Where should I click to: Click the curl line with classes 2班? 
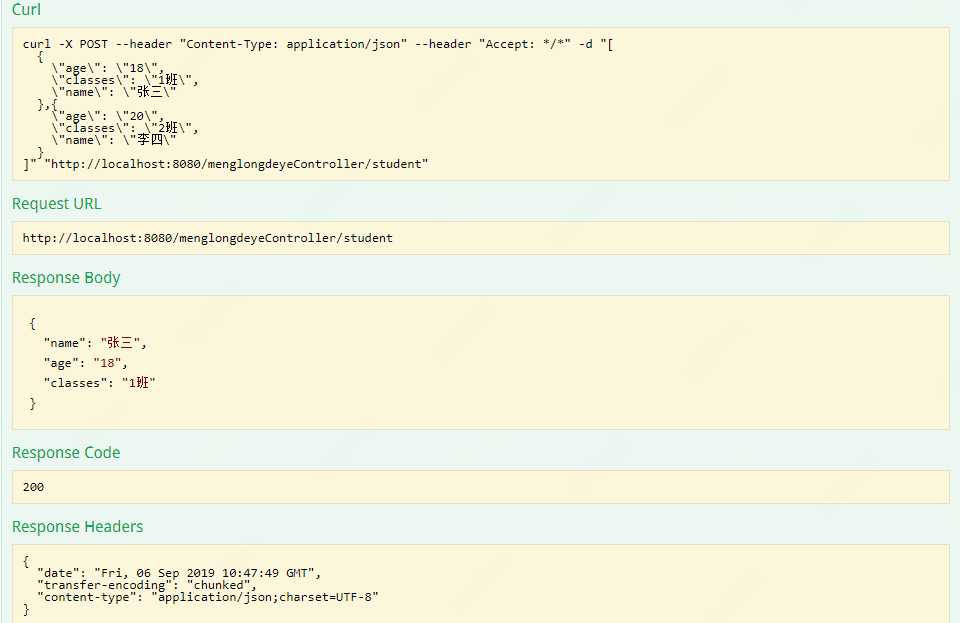(125, 128)
